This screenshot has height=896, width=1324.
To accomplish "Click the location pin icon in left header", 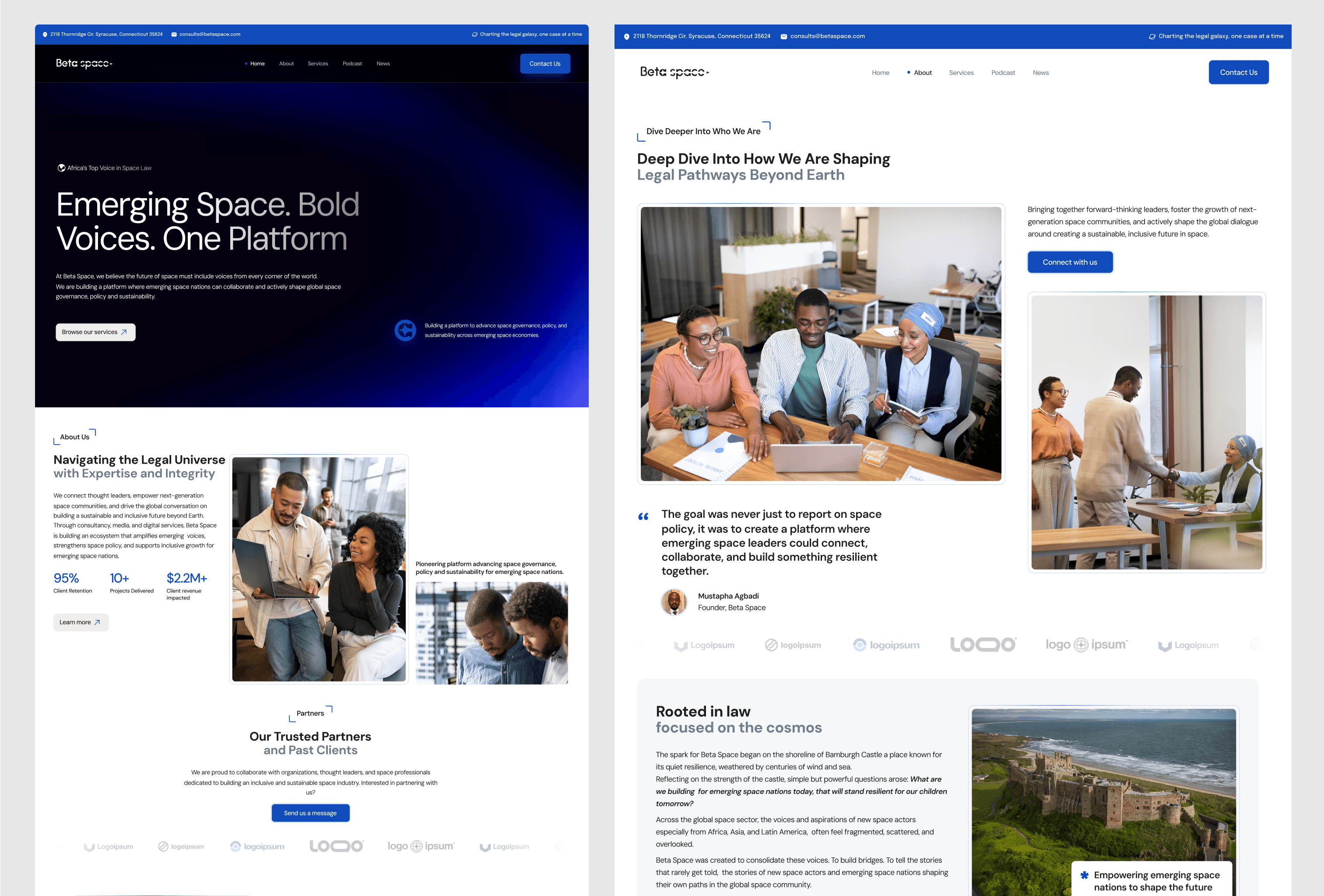I will pos(45,34).
